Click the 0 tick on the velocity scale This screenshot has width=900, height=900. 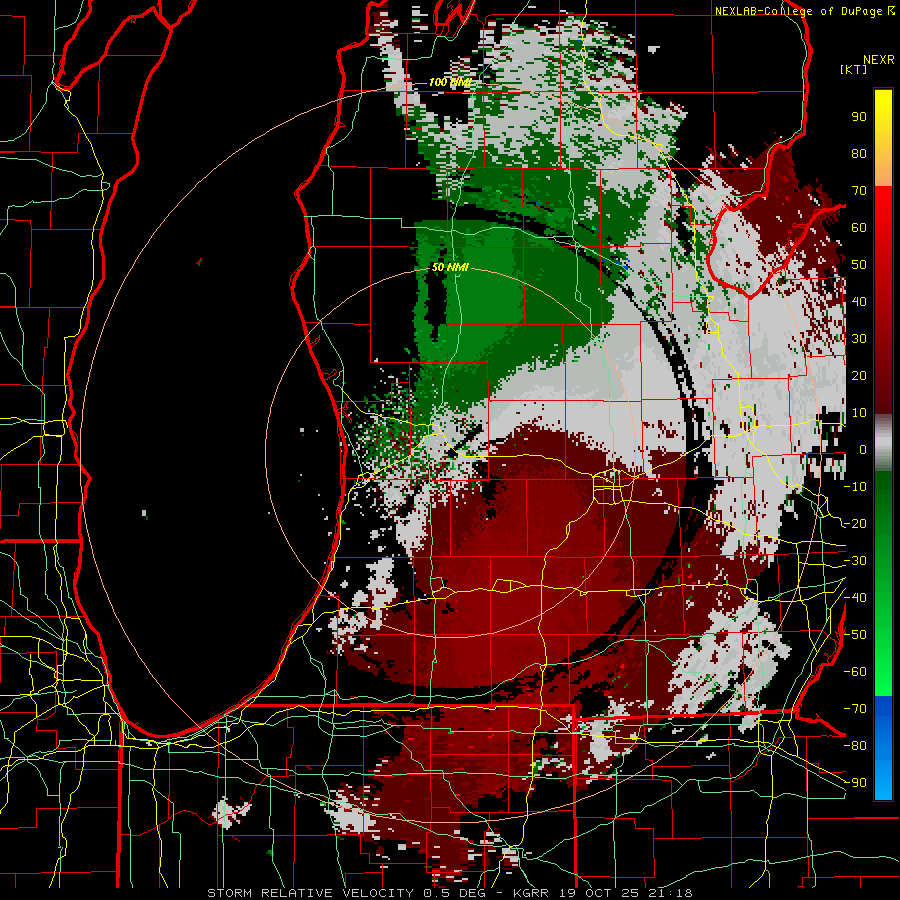(863, 450)
